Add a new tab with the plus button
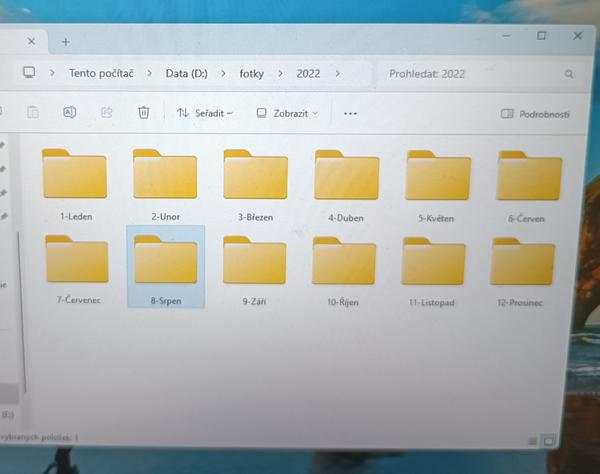Screen dimensions: 600x474 [x=66, y=41]
